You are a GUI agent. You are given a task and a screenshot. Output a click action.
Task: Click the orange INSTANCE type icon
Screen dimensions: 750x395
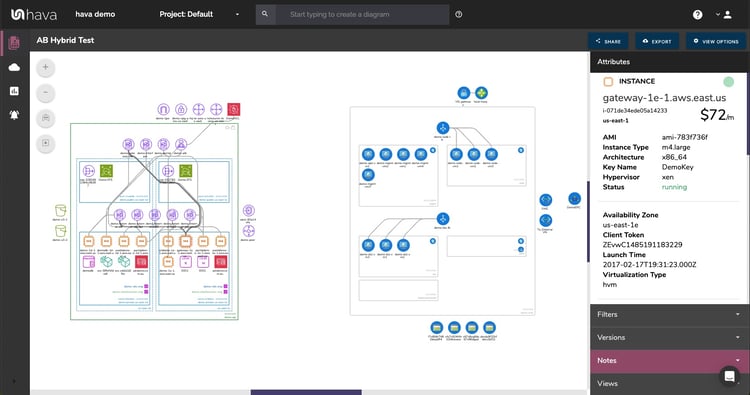coord(608,82)
